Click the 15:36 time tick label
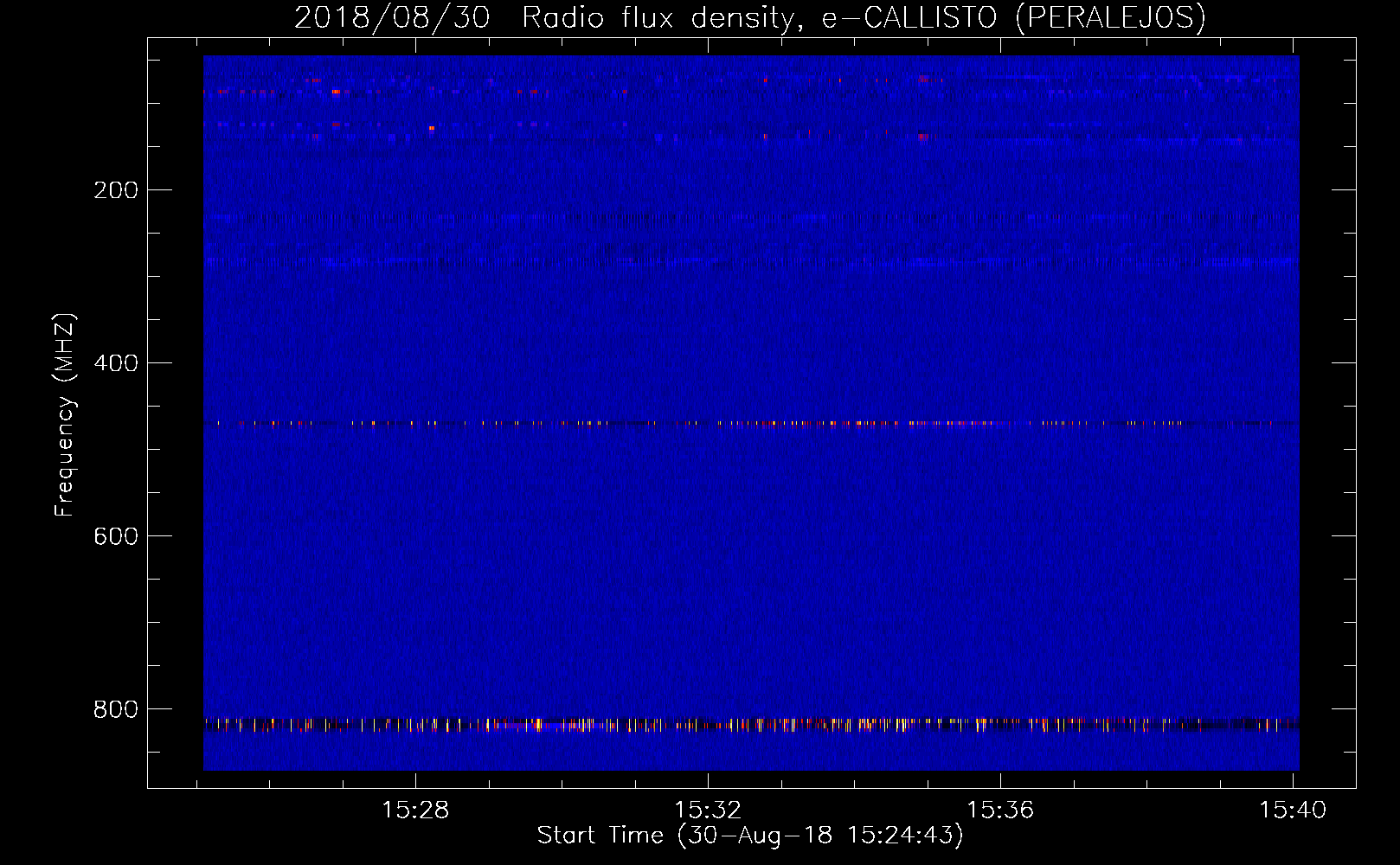 pos(1000,811)
